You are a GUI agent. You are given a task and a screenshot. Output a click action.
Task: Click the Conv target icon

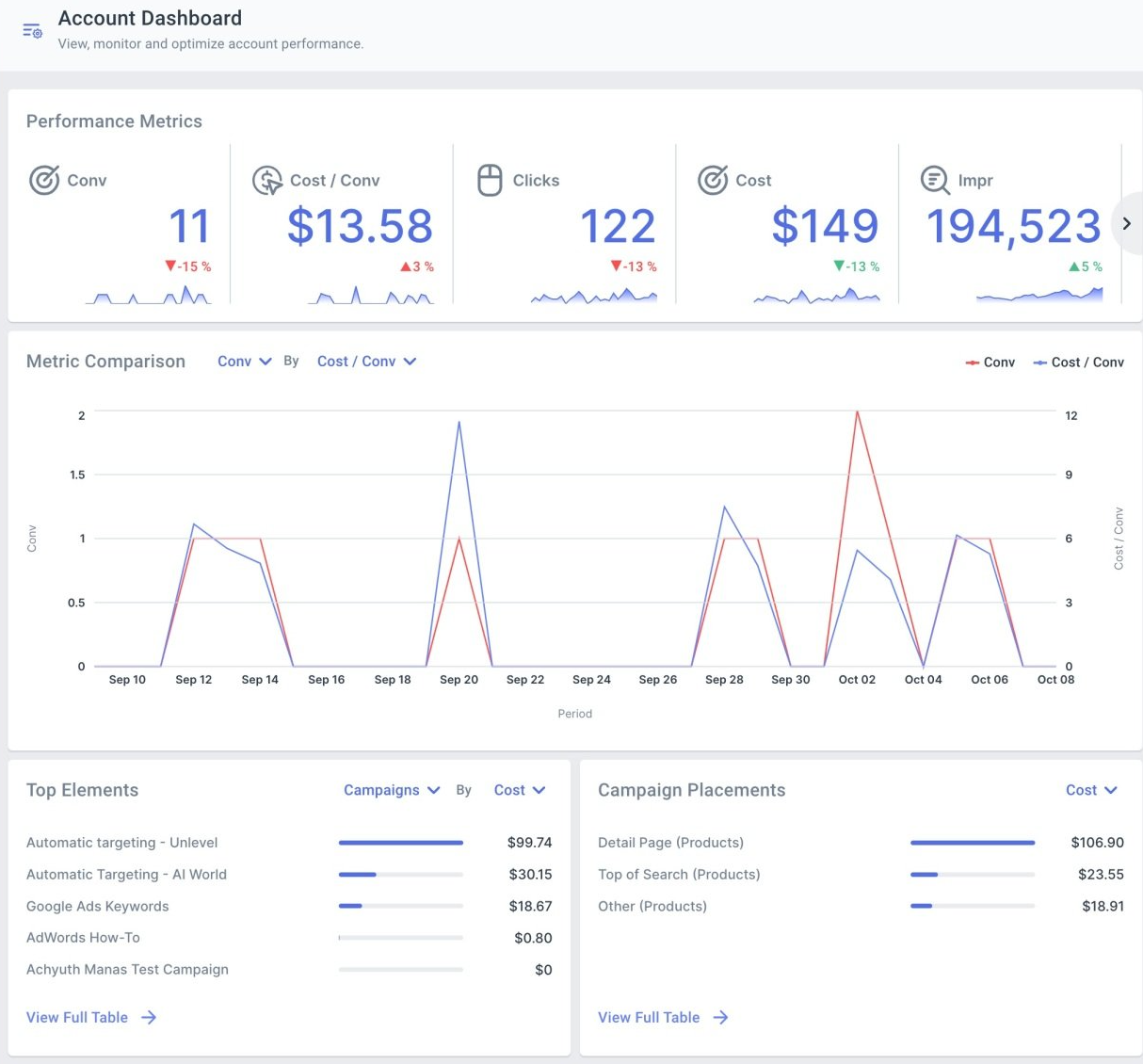coord(44,180)
